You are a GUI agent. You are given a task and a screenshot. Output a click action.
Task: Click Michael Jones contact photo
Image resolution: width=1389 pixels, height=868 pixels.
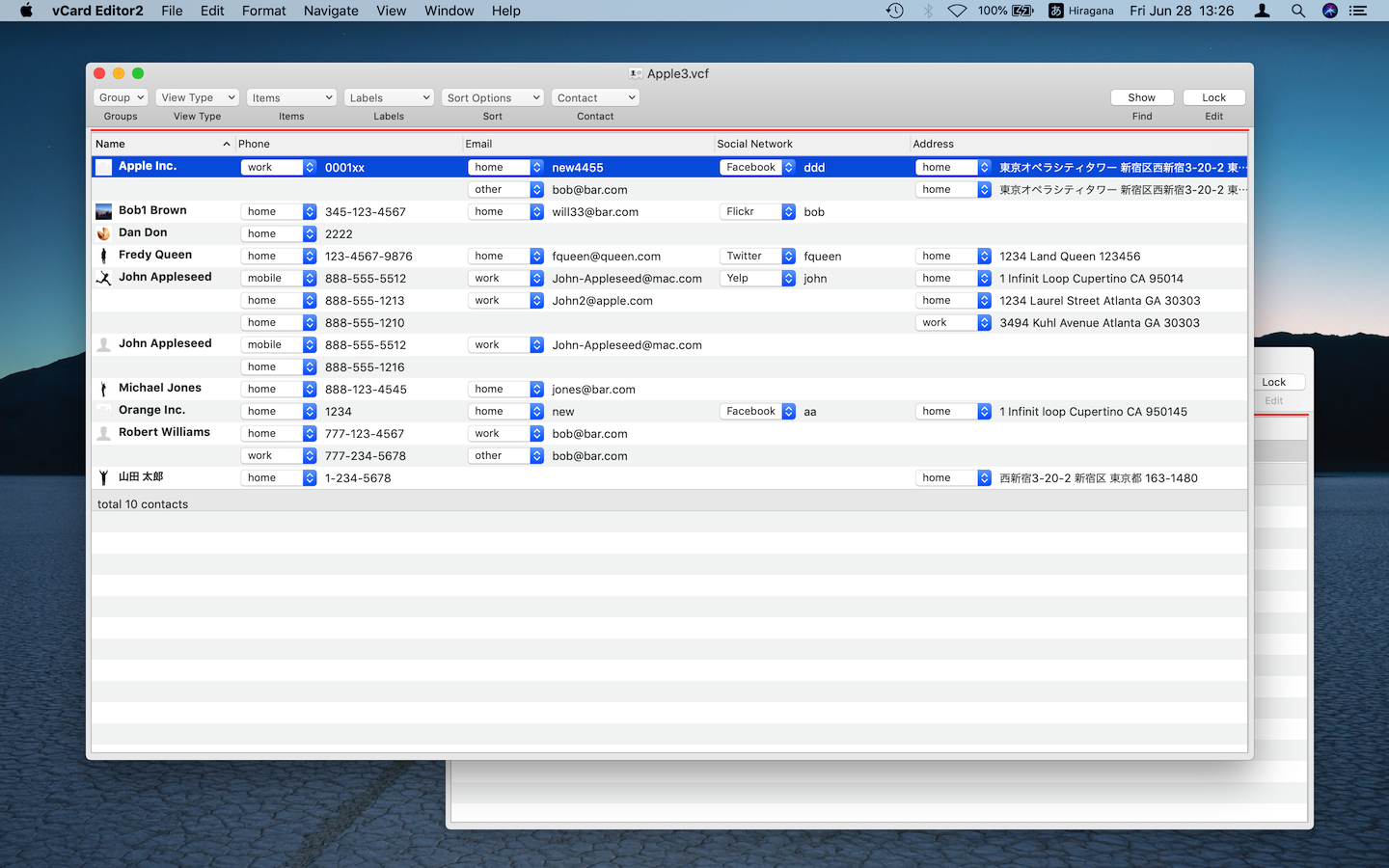click(103, 389)
